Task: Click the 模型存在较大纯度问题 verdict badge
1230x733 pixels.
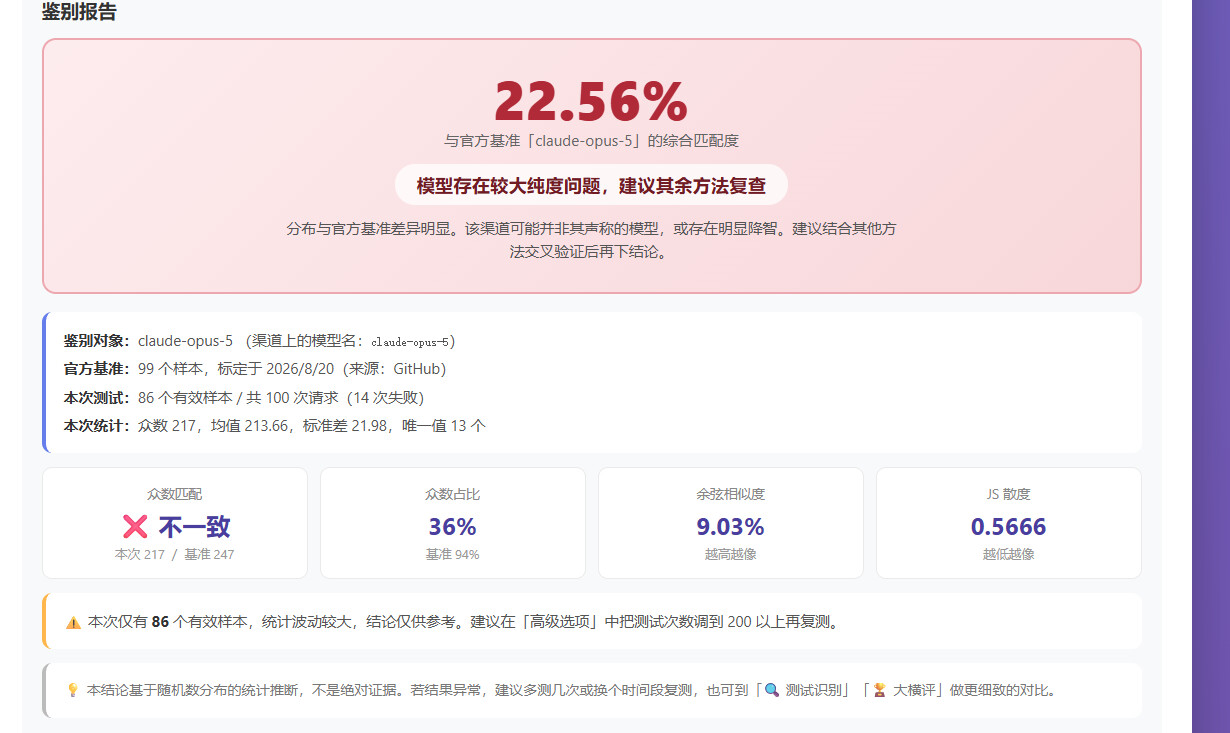Action: tap(591, 185)
